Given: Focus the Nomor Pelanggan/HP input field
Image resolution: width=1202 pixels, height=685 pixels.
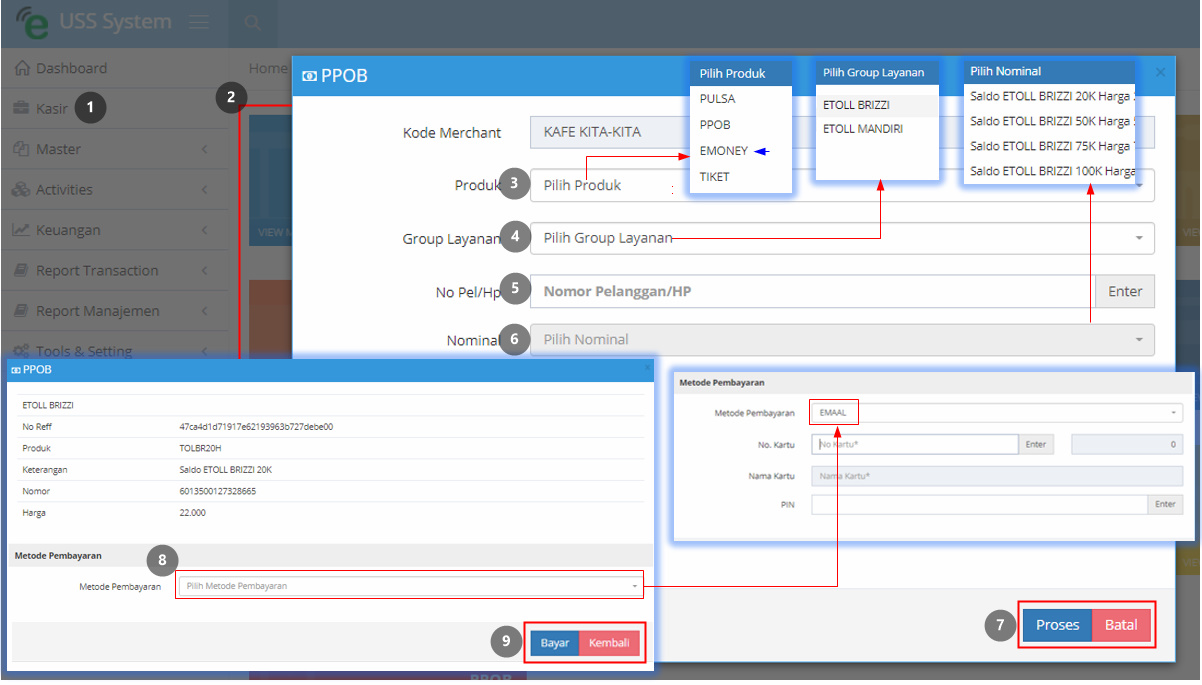Looking at the screenshot, I should pos(813,291).
